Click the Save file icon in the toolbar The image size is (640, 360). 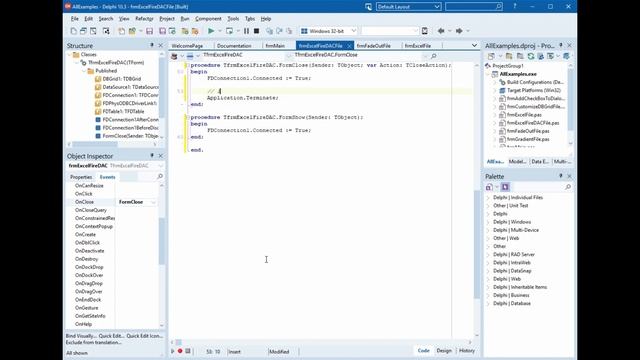(149, 31)
